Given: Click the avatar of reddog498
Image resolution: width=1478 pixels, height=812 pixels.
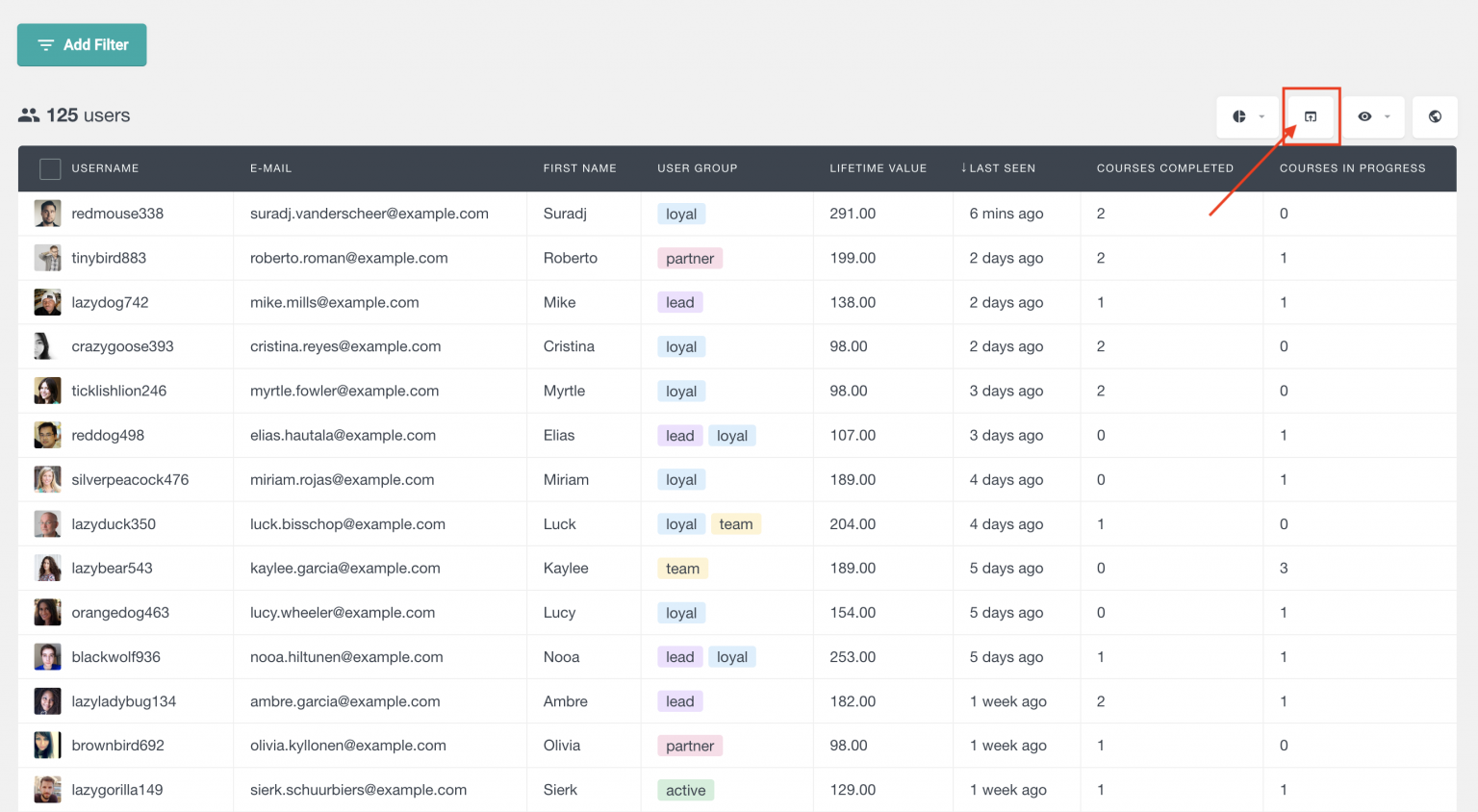Looking at the screenshot, I should (x=47, y=435).
